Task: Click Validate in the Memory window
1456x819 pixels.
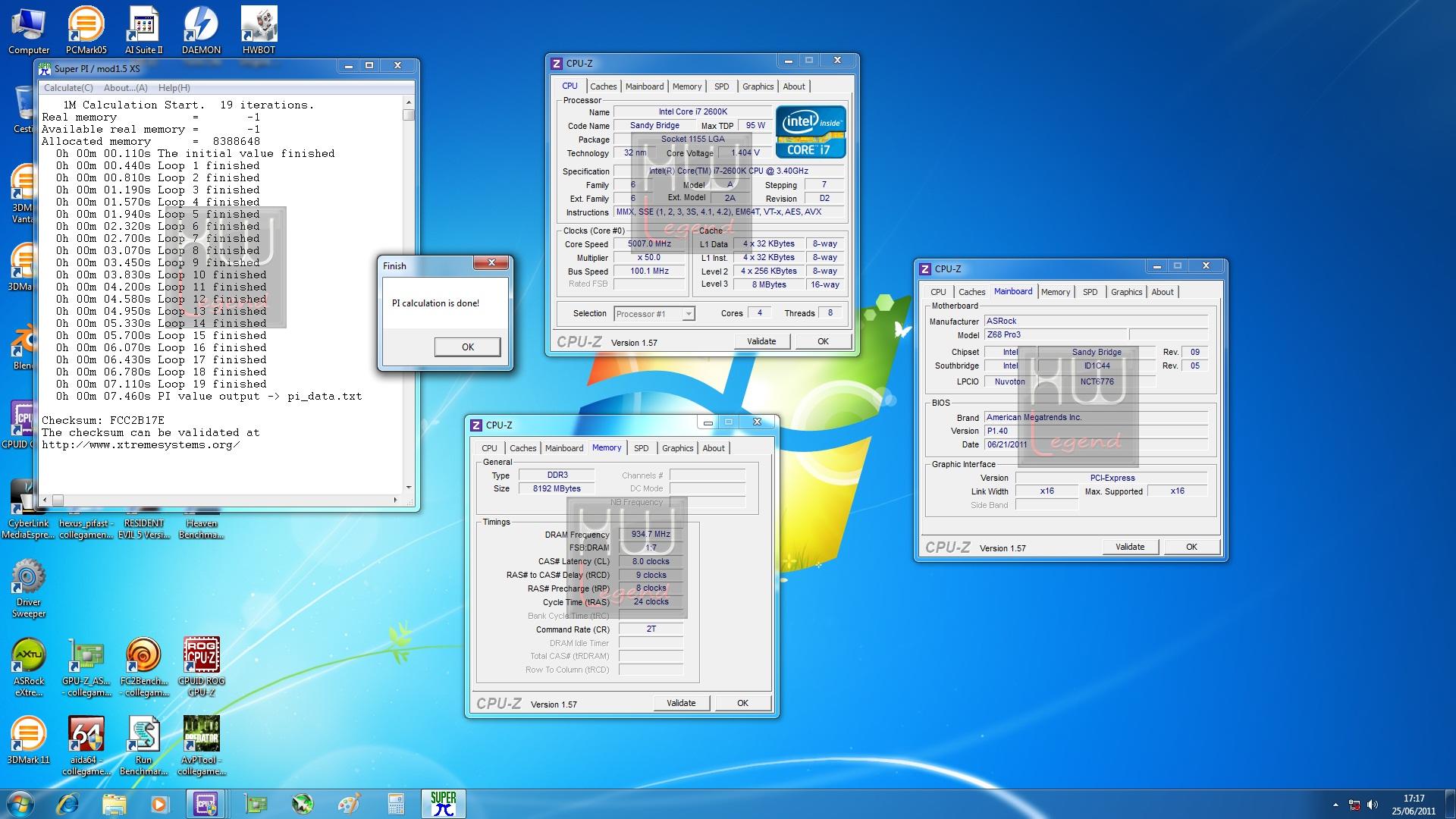Action: pos(681,703)
